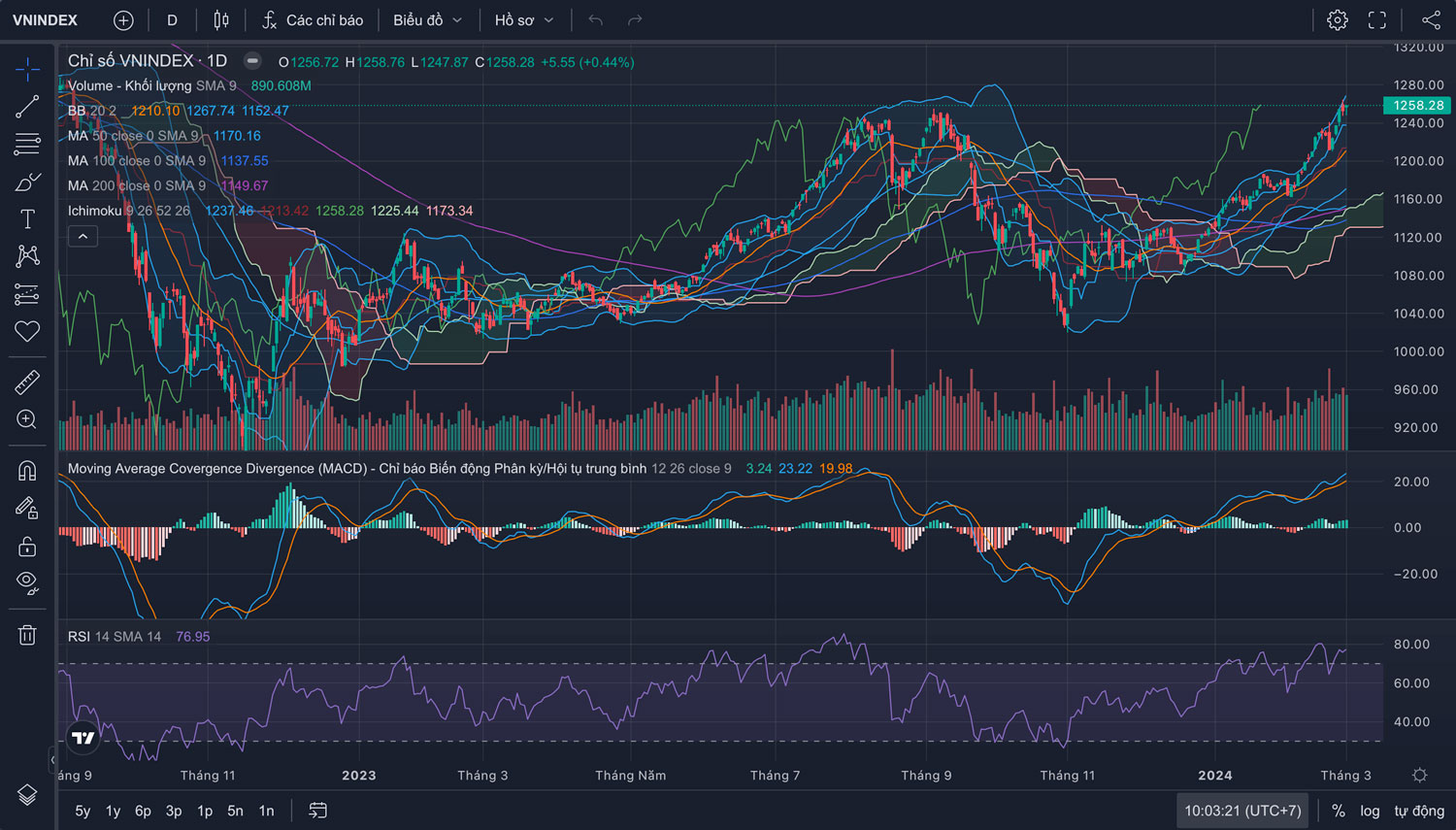Select the trend line drawing tool

pos(27,106)
